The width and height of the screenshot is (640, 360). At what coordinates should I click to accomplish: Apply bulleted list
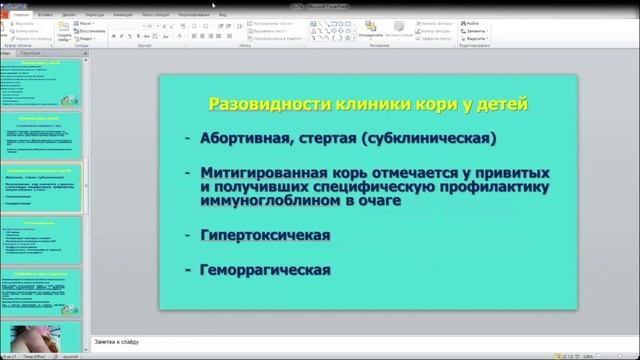point(195,26)
